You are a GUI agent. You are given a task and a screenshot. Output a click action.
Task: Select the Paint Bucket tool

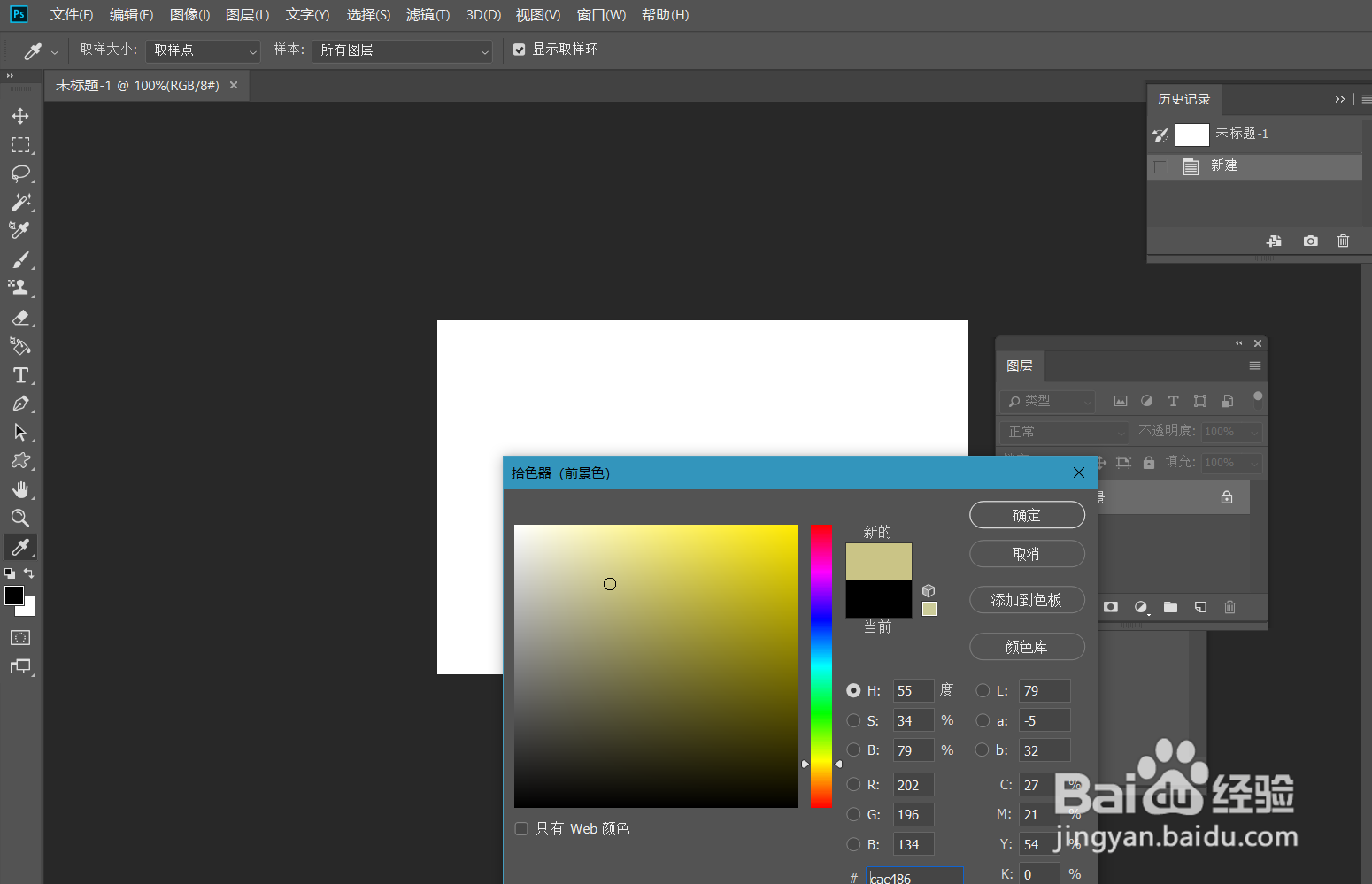[x=20, y=346]
